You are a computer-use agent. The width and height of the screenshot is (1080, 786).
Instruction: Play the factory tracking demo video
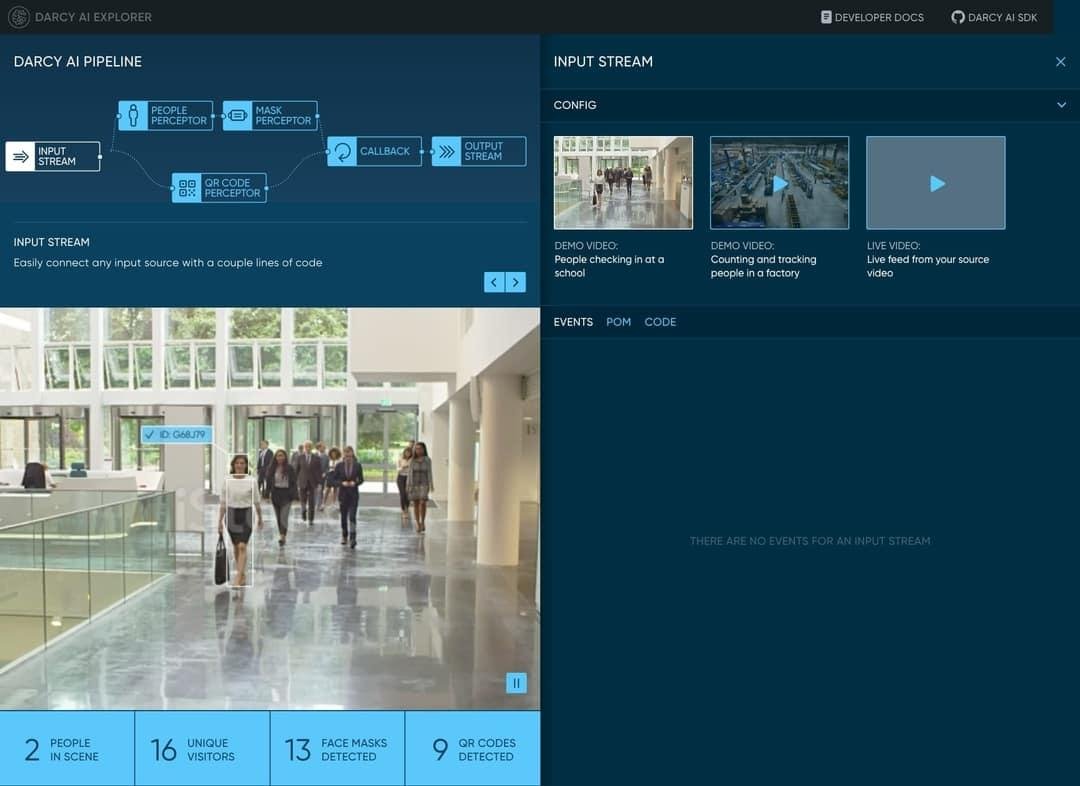(x=780, y=183)
